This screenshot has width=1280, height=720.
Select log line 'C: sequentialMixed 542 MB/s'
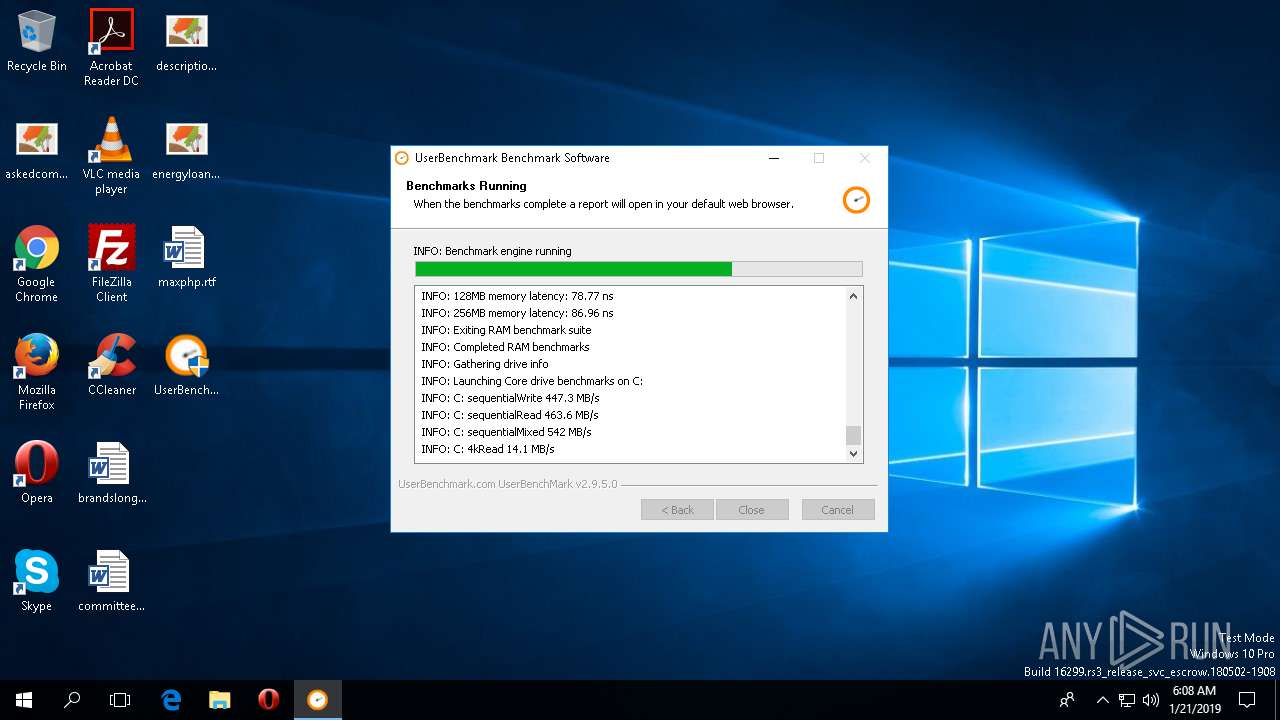(506, 432)
